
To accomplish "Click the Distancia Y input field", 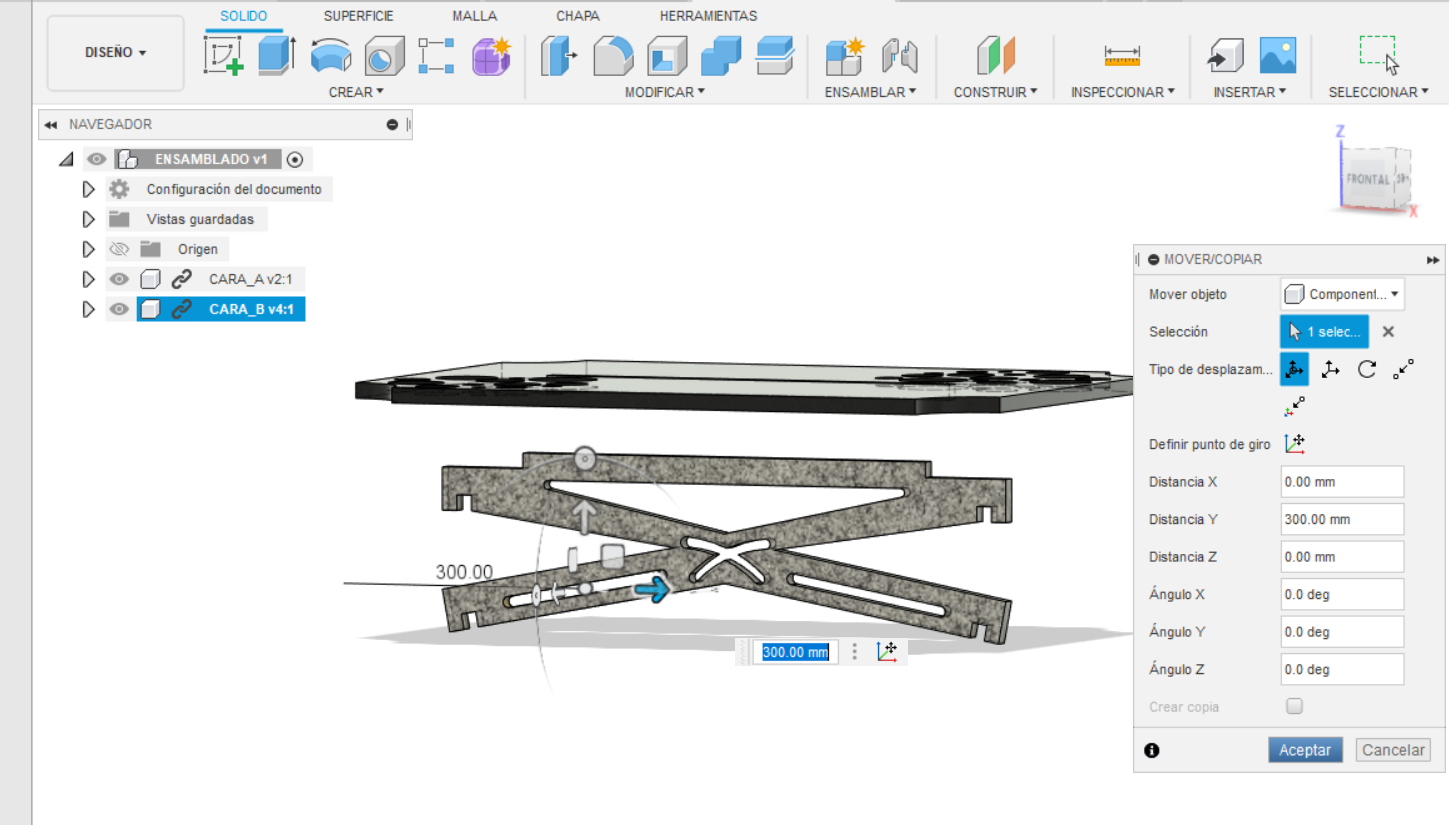I will coord(1342,519).
